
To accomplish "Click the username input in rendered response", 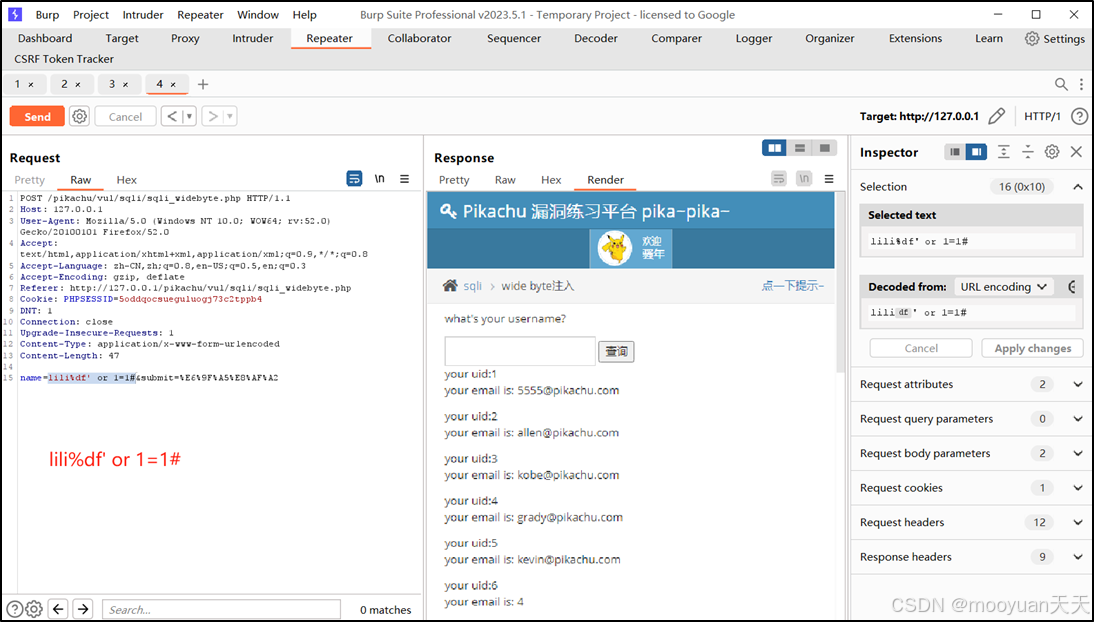I will pyautogui.click(x=520, y=350).
